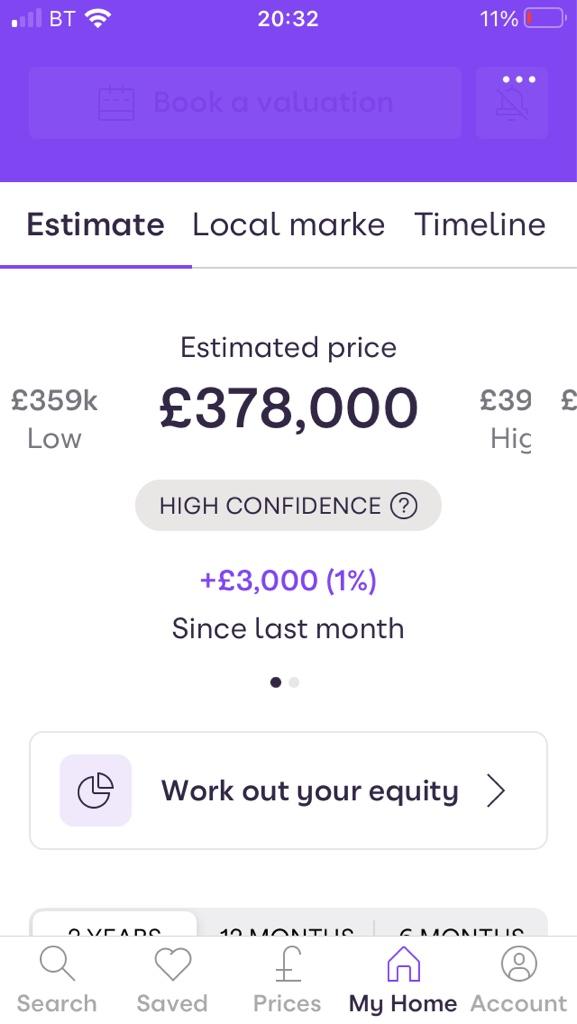Open the three dots more menu

click(519, 79)
